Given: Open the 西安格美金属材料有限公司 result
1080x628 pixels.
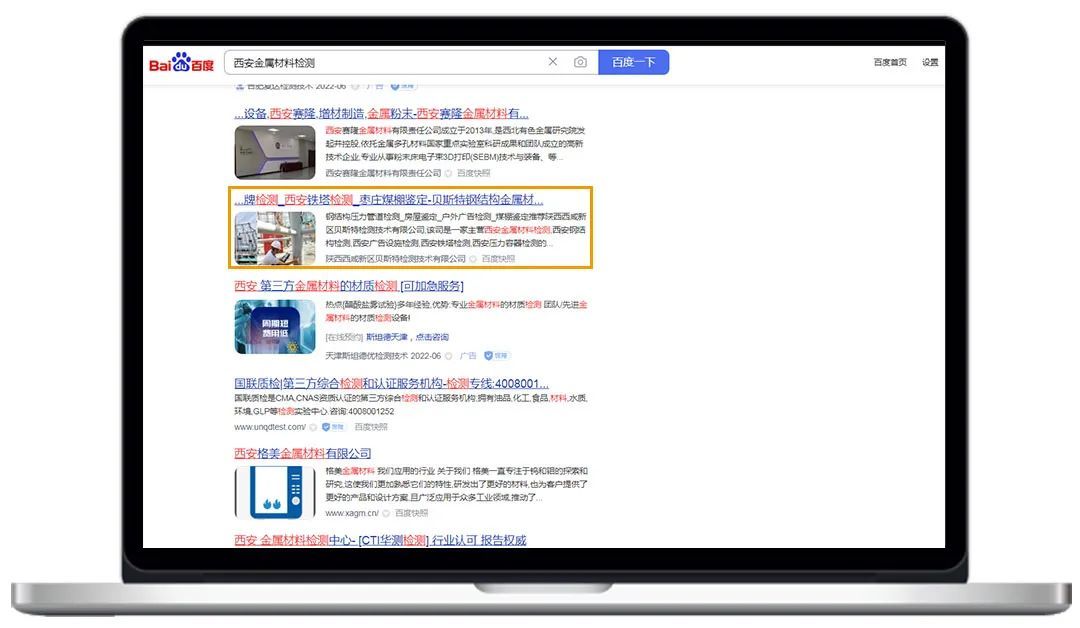Looking at the screenshot, I should pyautogui.click(x=302, y=453).
